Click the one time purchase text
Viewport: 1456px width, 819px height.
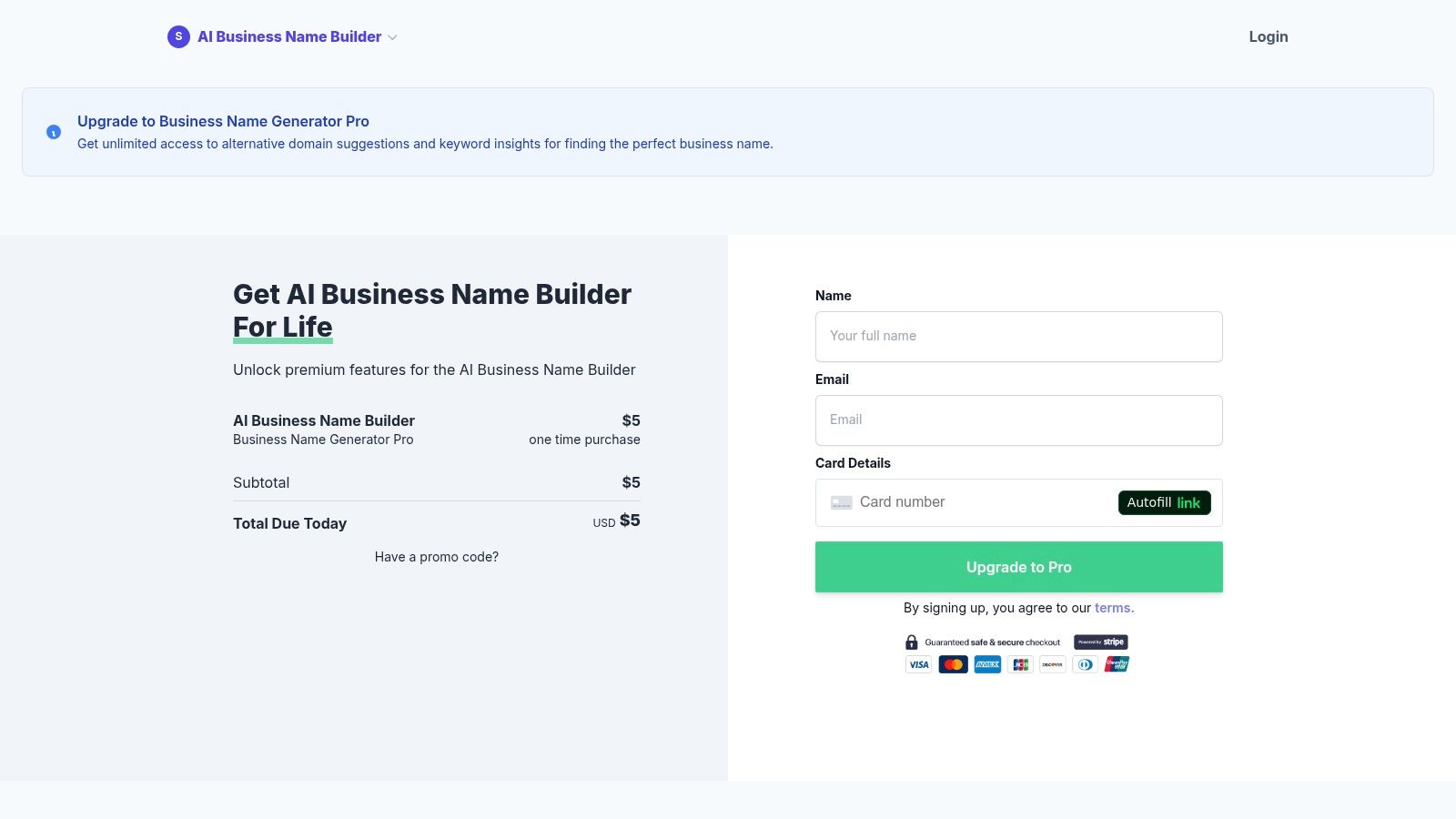click(x=584, y=440)
